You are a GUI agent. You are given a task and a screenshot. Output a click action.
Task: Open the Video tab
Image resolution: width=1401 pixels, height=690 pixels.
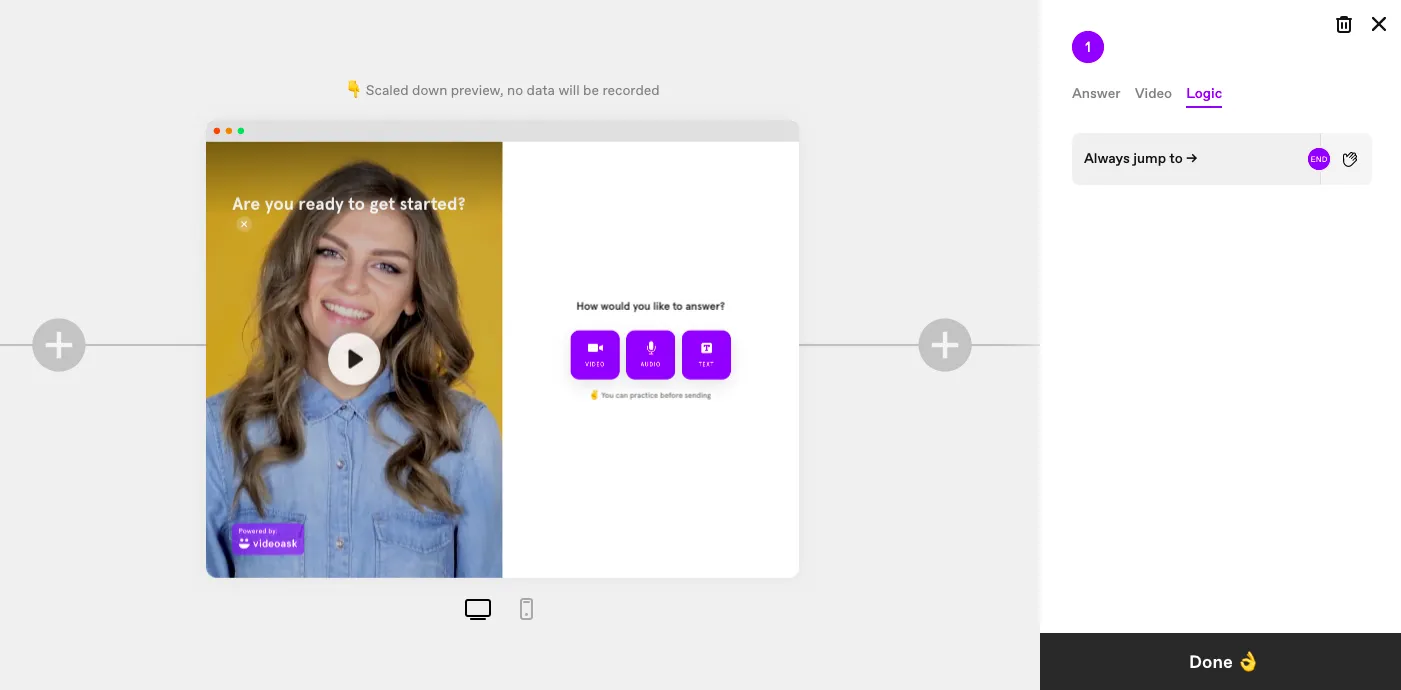click(x=1153, y=93)
